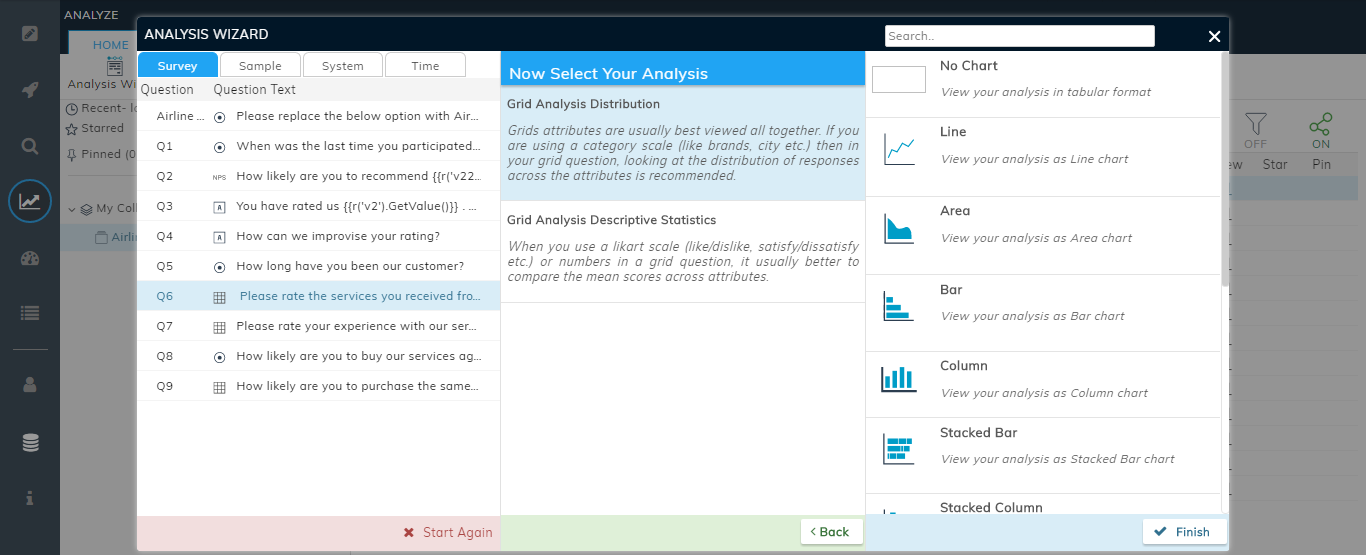The width and height of the screenshot is (1366, 555).
Task: Open the Recent item in background panel
Action: (100, 108)
